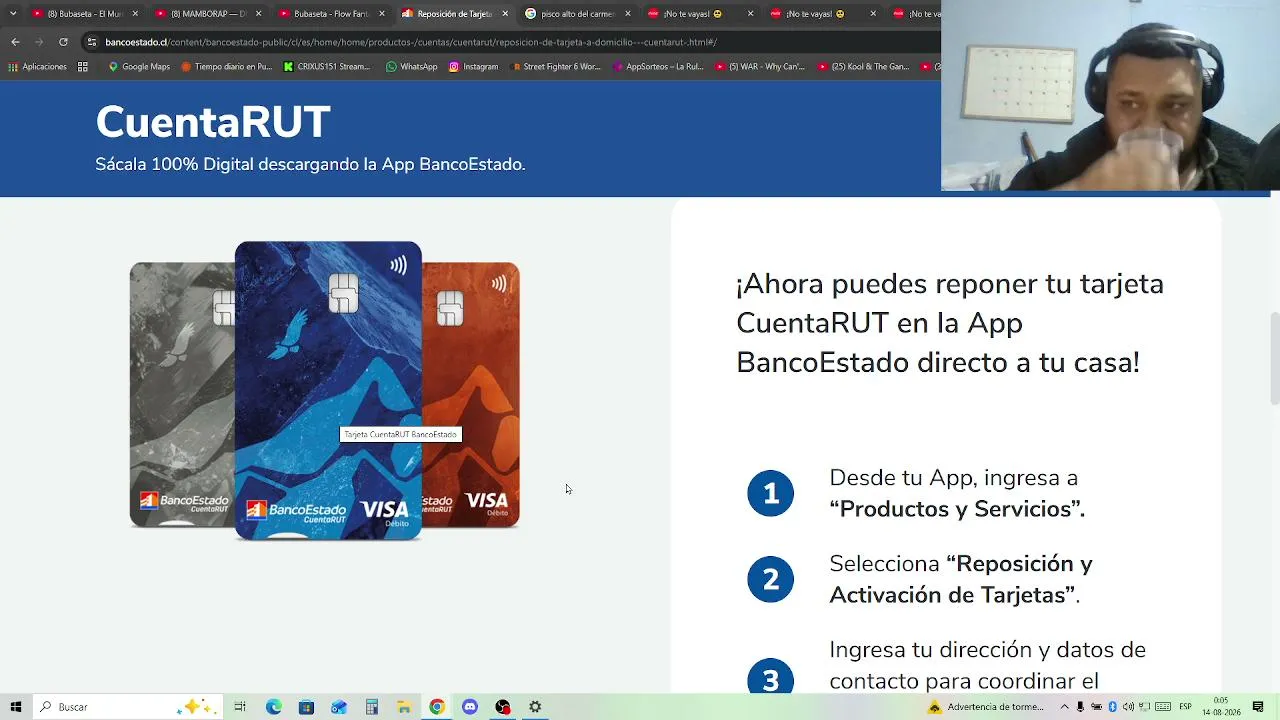1280x720 pixels.
Task: Open the clock and date flyout
Action: click(x=1221, y=707)
